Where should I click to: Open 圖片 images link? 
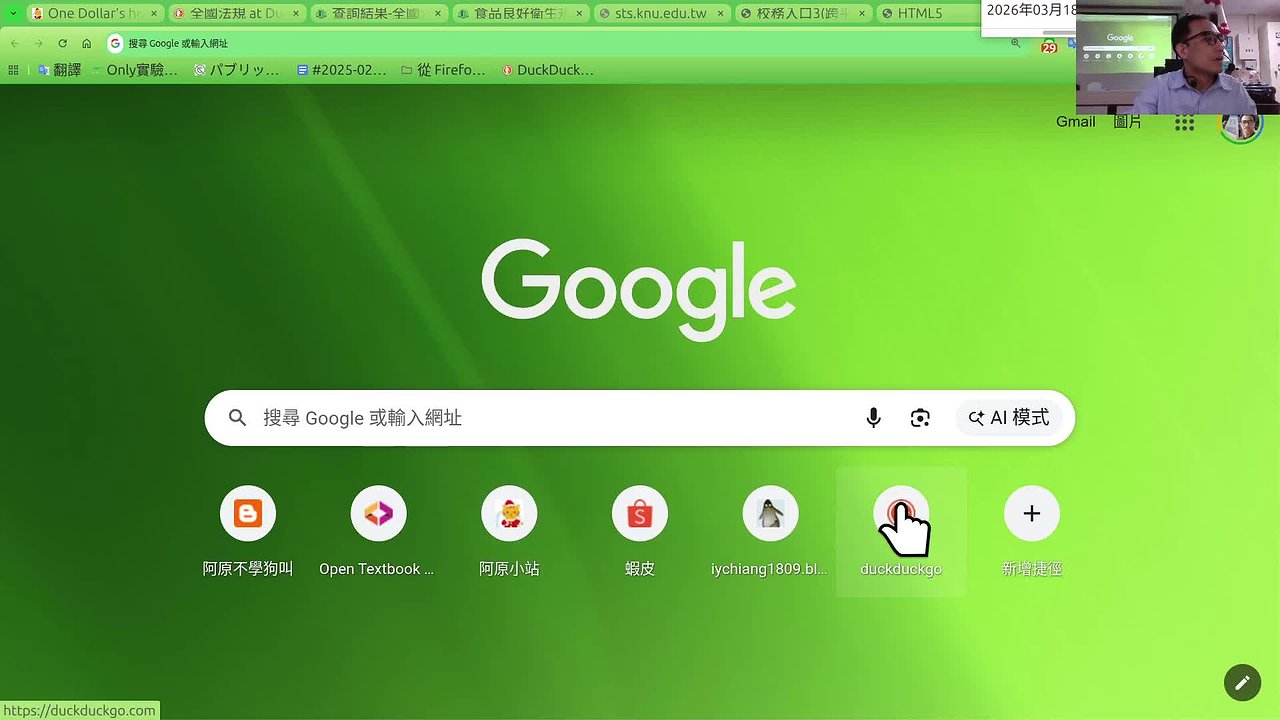click(x=1128, y=122)
